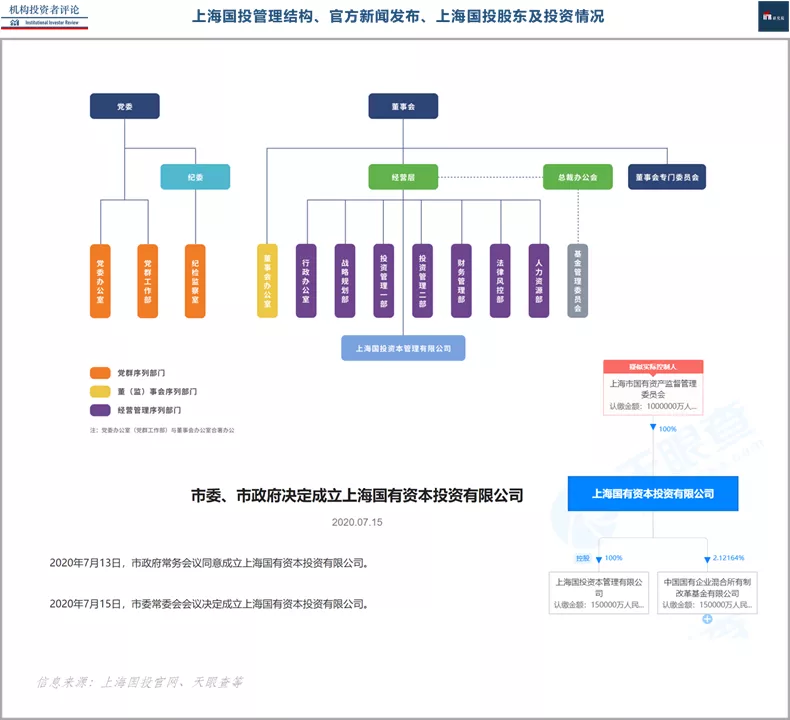Click the blue 上海国有资本投资有限公司 box

pos(653,493)
